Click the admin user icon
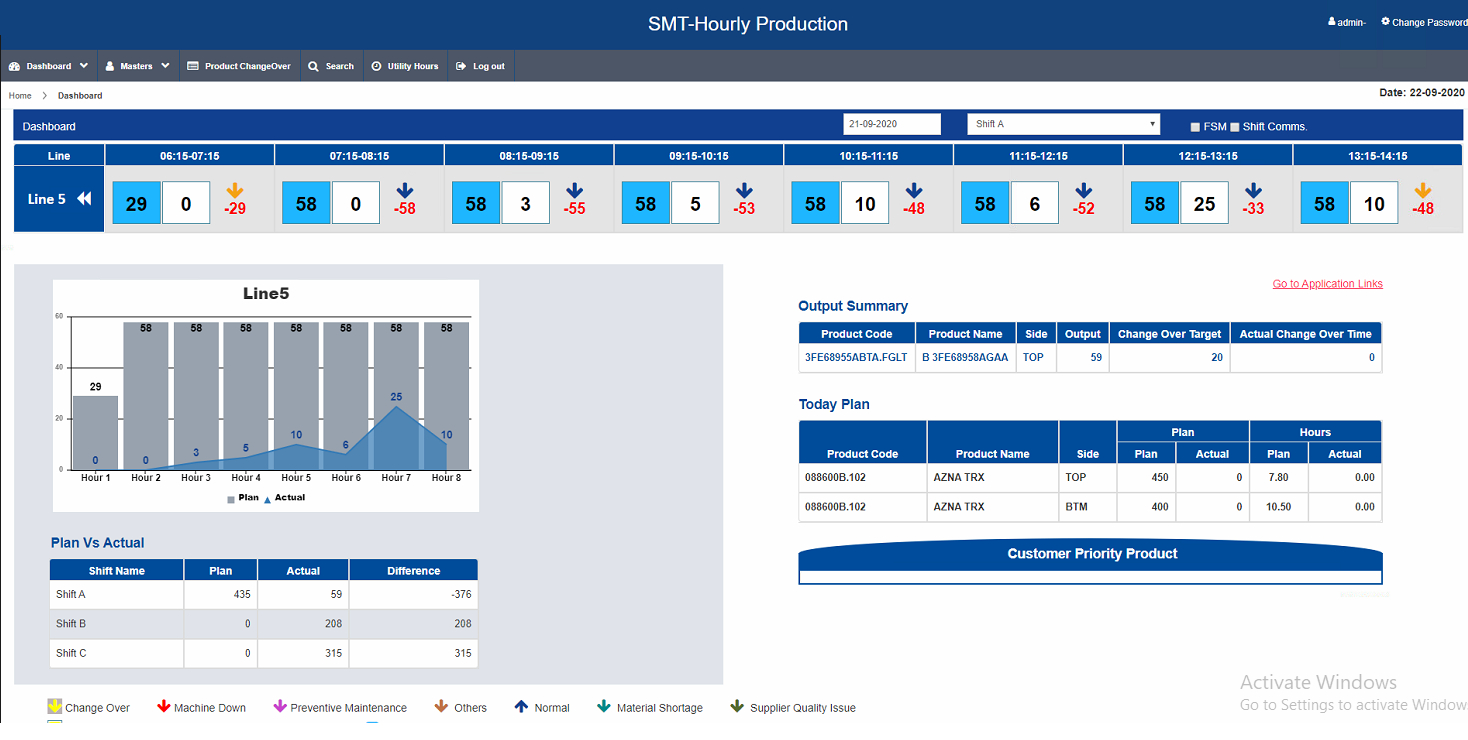1468x740 pixels. click(1331, 22)
